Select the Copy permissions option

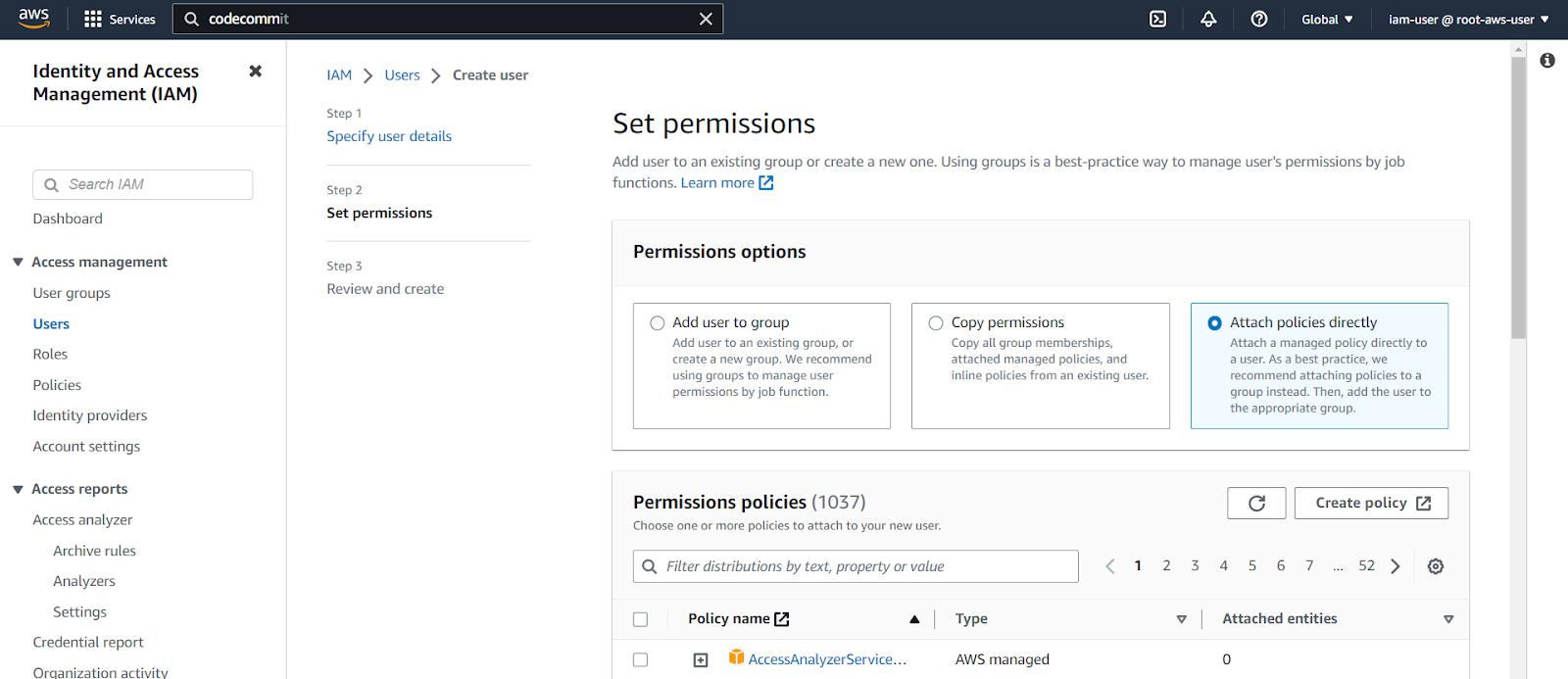[x=936, y=323]
